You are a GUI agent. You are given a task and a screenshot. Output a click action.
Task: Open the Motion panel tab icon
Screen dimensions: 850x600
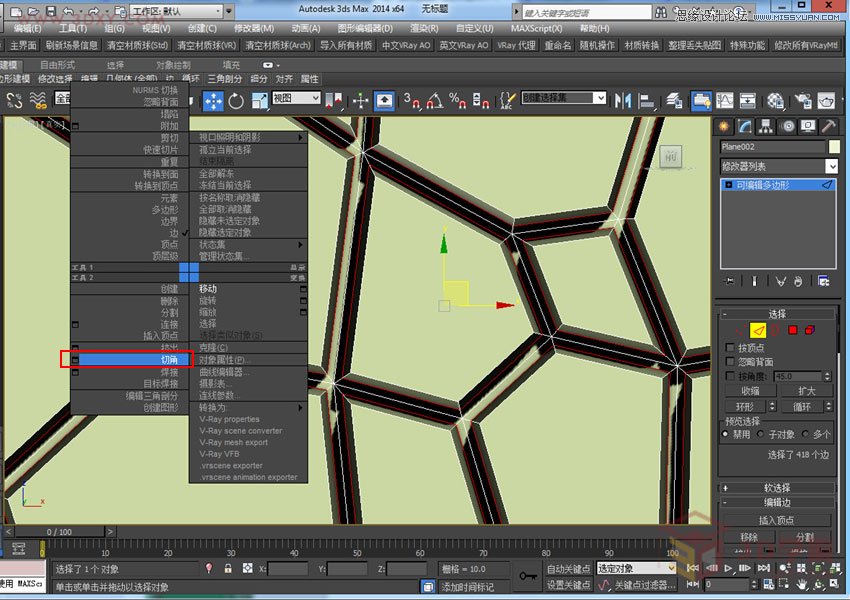[x=788, y=126]
